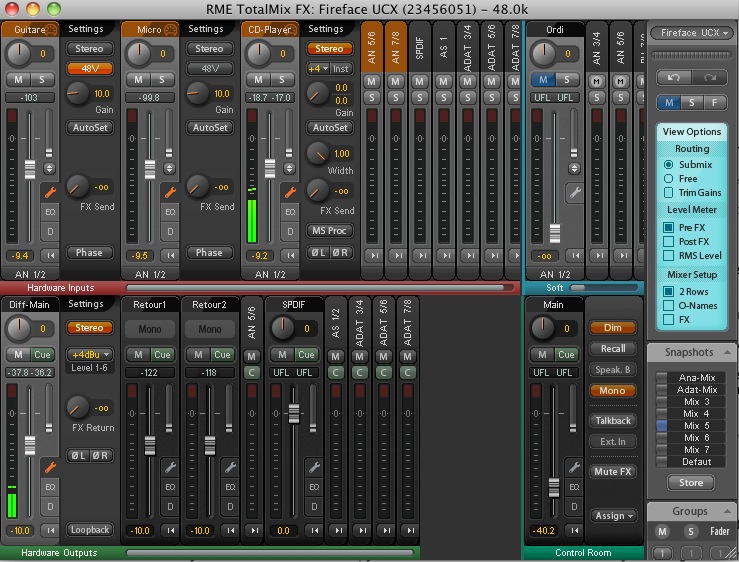Open Micro channel settings wrench icon
This screenshot has width=739, height=562.
170,192
